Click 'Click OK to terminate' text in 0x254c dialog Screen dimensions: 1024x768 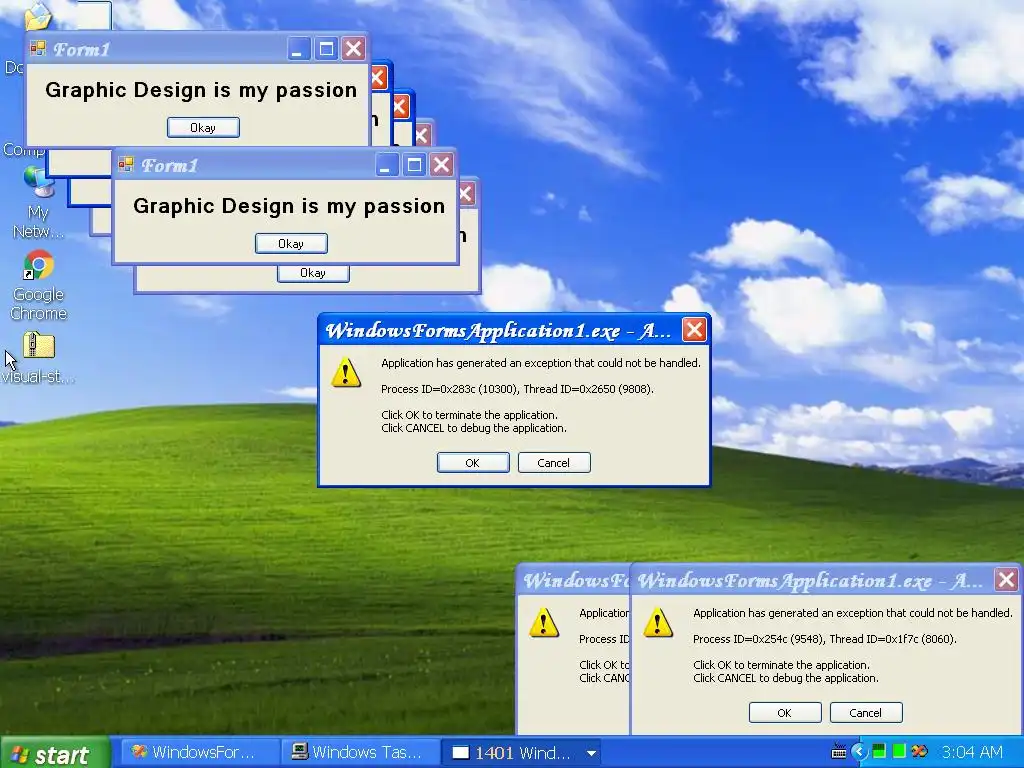(781, 665)
